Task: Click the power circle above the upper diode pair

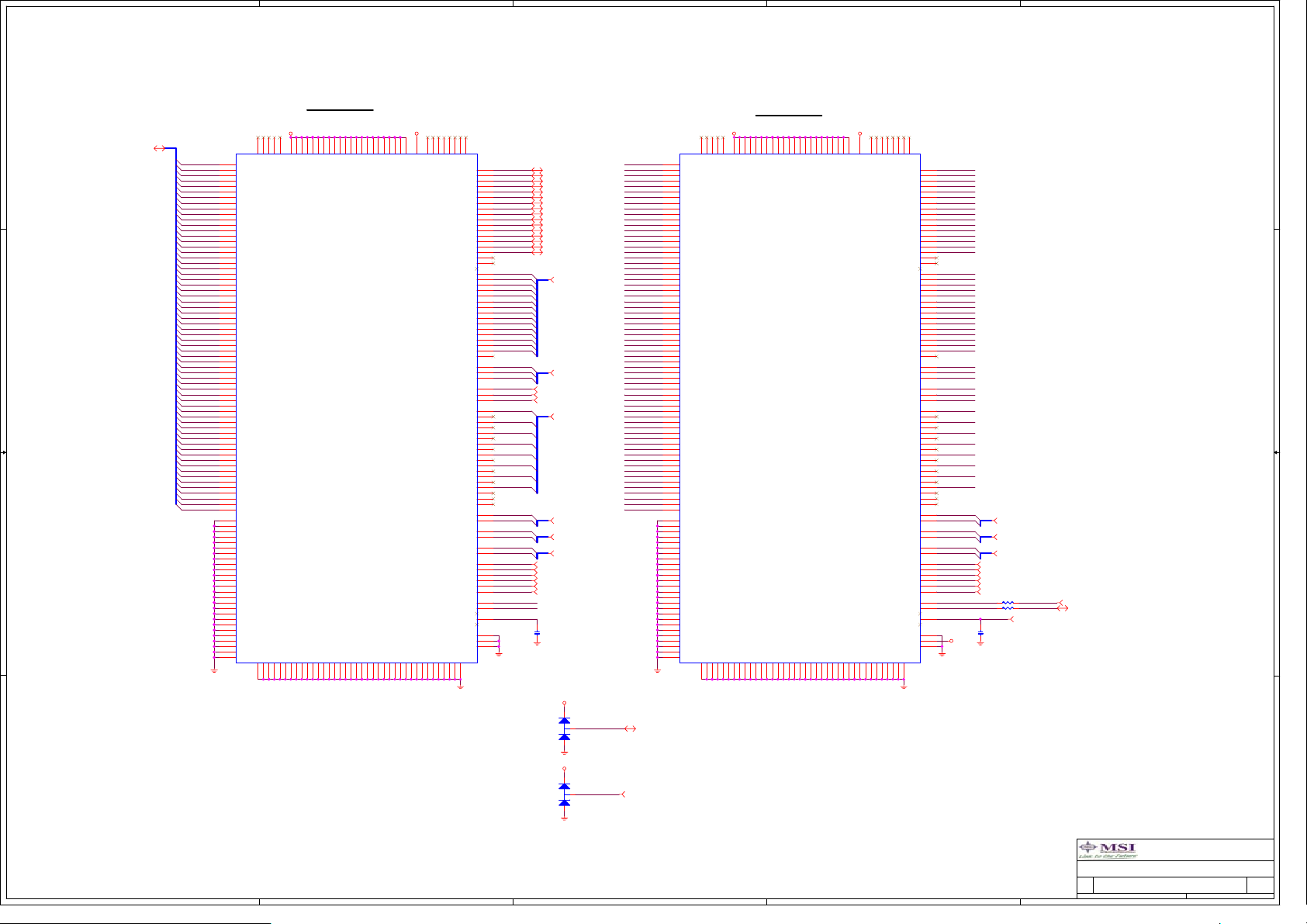Action: (x=564, y=703)
